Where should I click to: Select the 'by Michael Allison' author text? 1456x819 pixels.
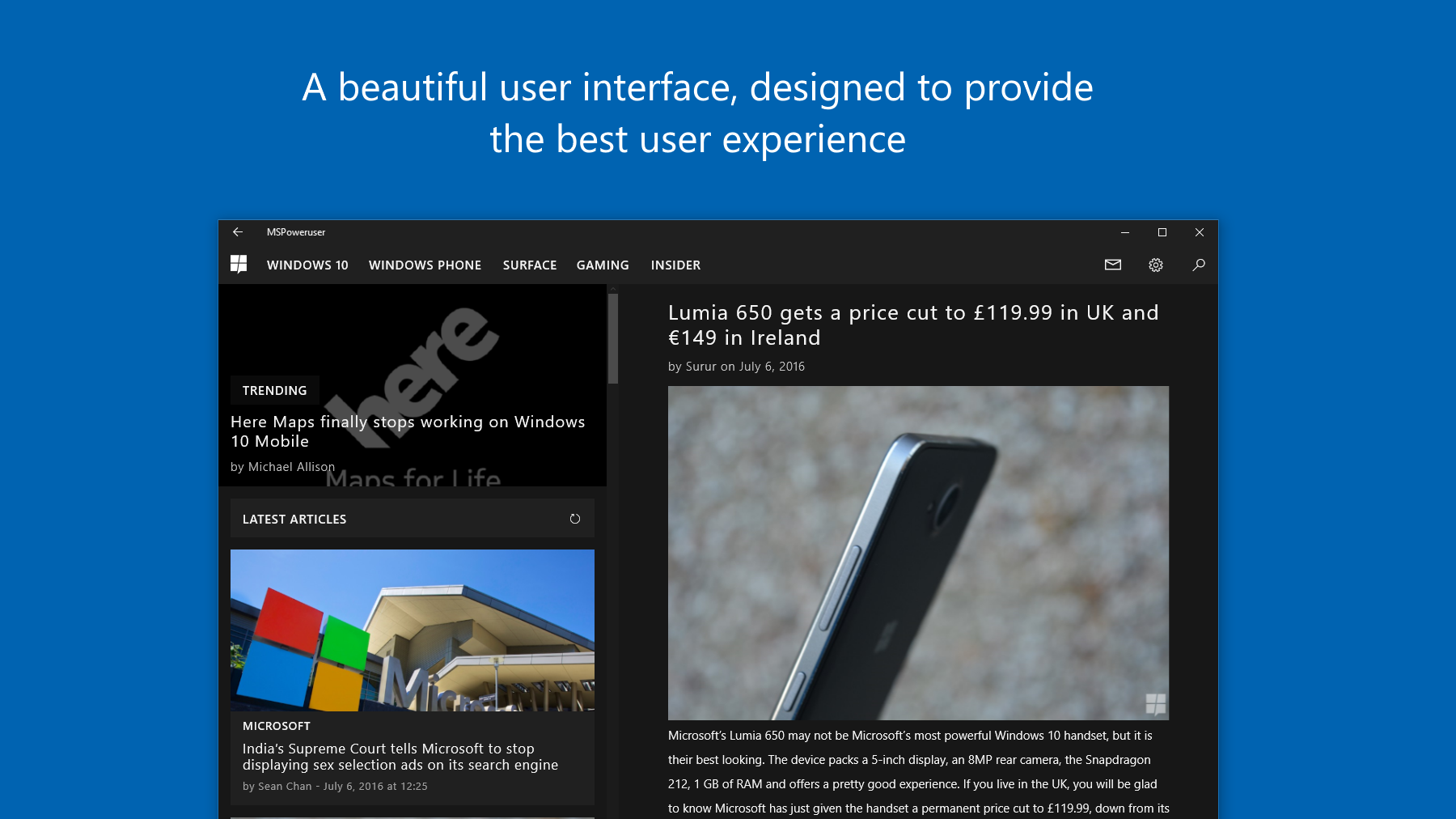(x=282, y=467)
